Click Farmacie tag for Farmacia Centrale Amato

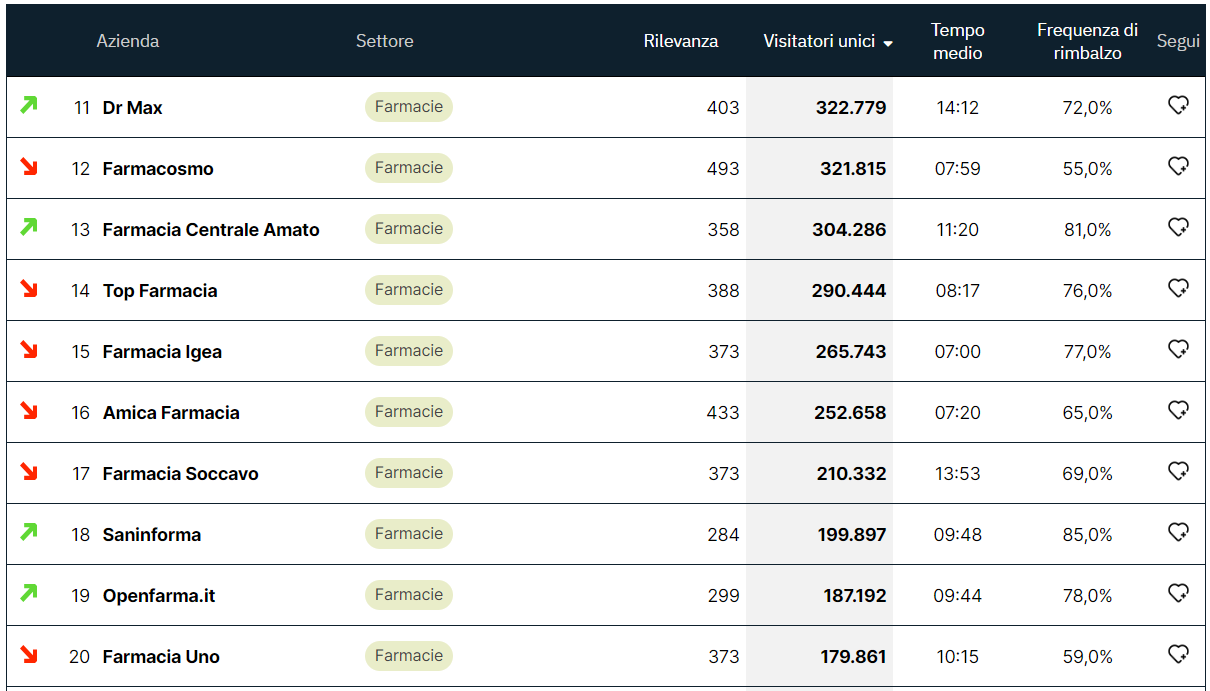(x=409, y=229)
